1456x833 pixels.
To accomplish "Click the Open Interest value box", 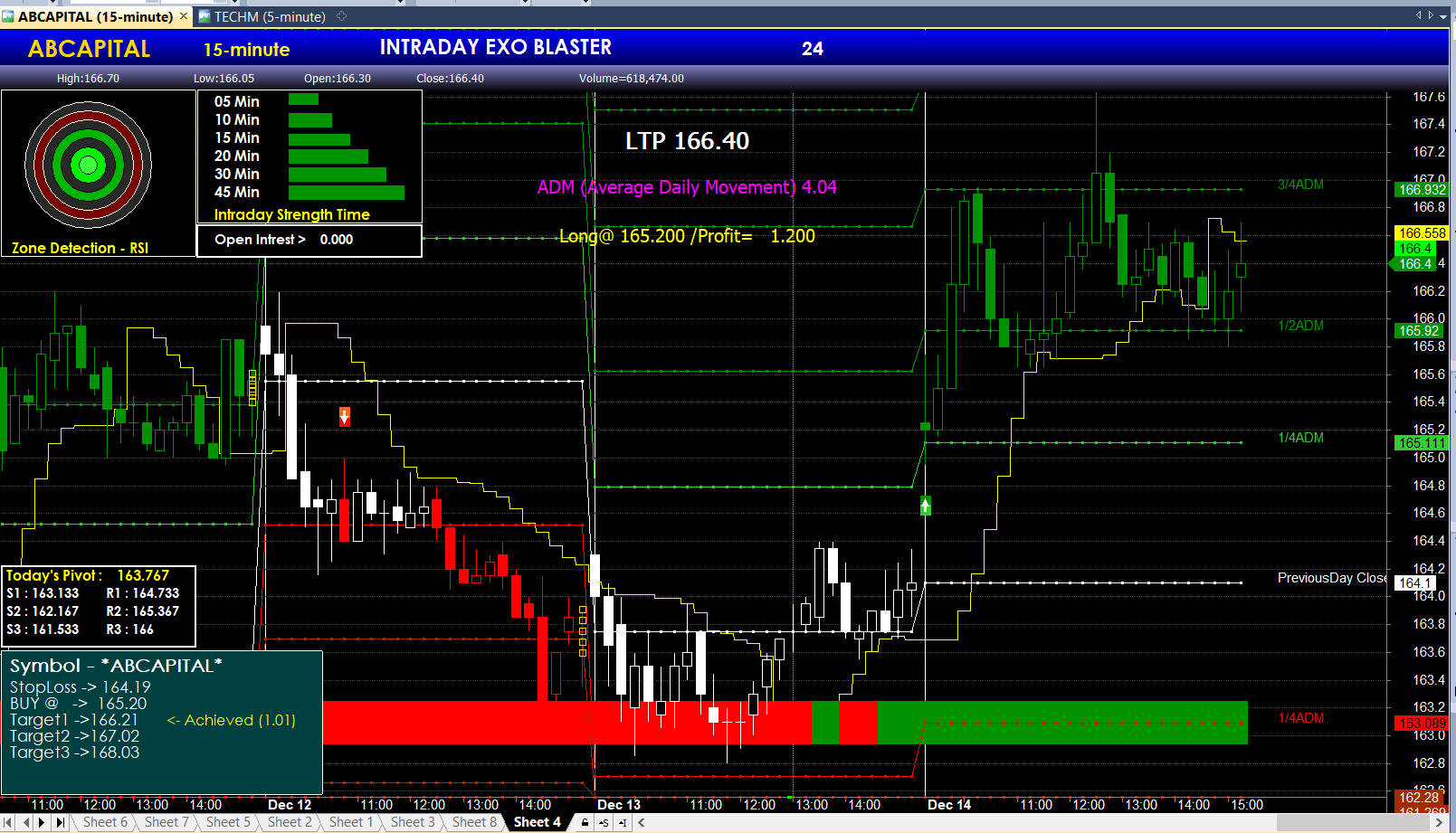I will click(309, 241).
